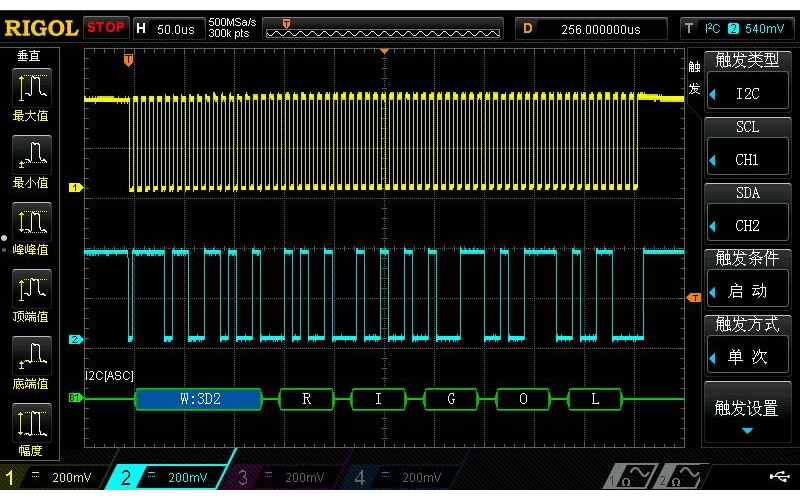The width and height of the screenshot is (800, 500).
Task: Click the source 1 waveform generator icon
Action: click(x=632, y=476)
